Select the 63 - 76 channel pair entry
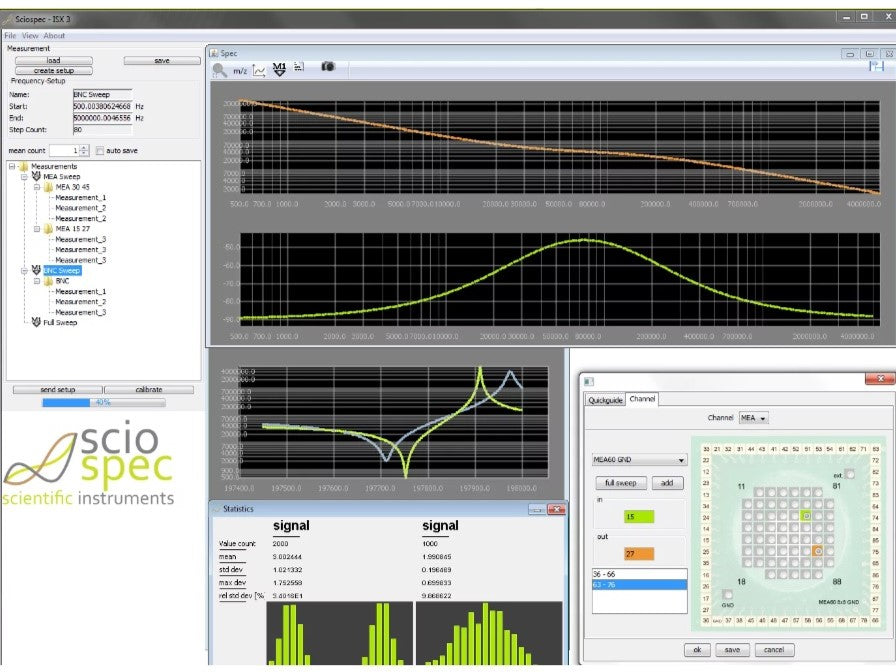 point(639,585)
